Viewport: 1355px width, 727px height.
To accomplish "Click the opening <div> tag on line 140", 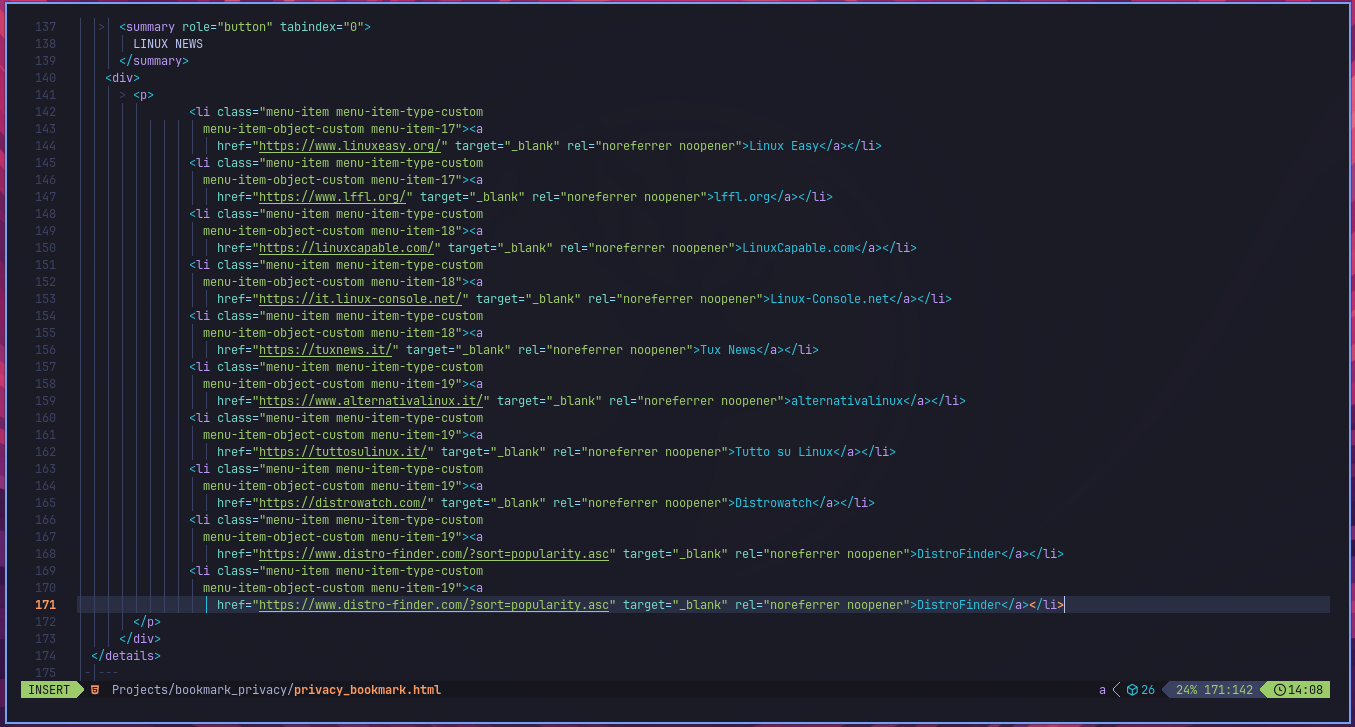I will 122,78.
